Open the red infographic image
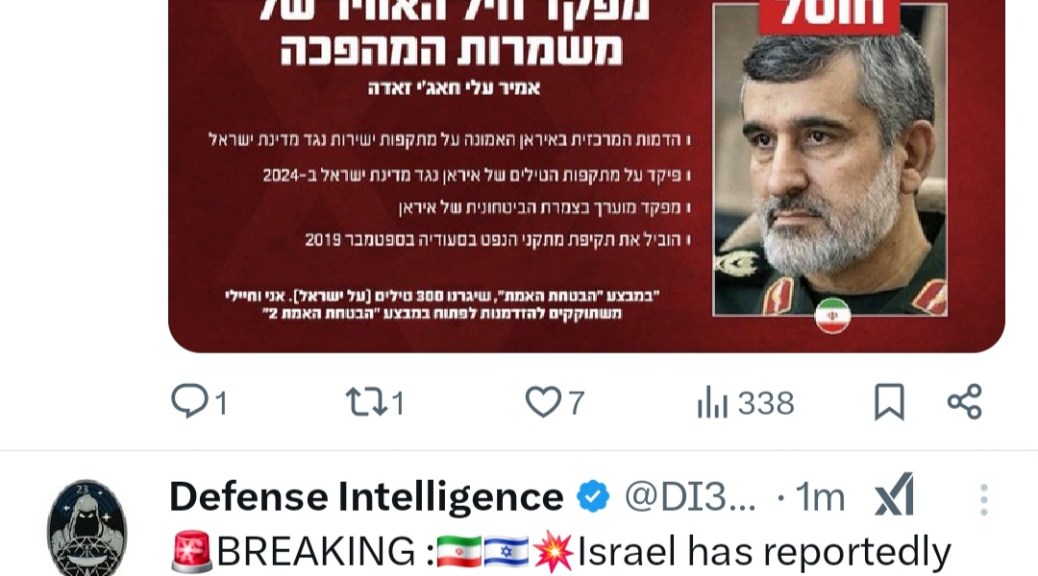Viewport: 1038px width, 576px height. (x=587, y=175)
